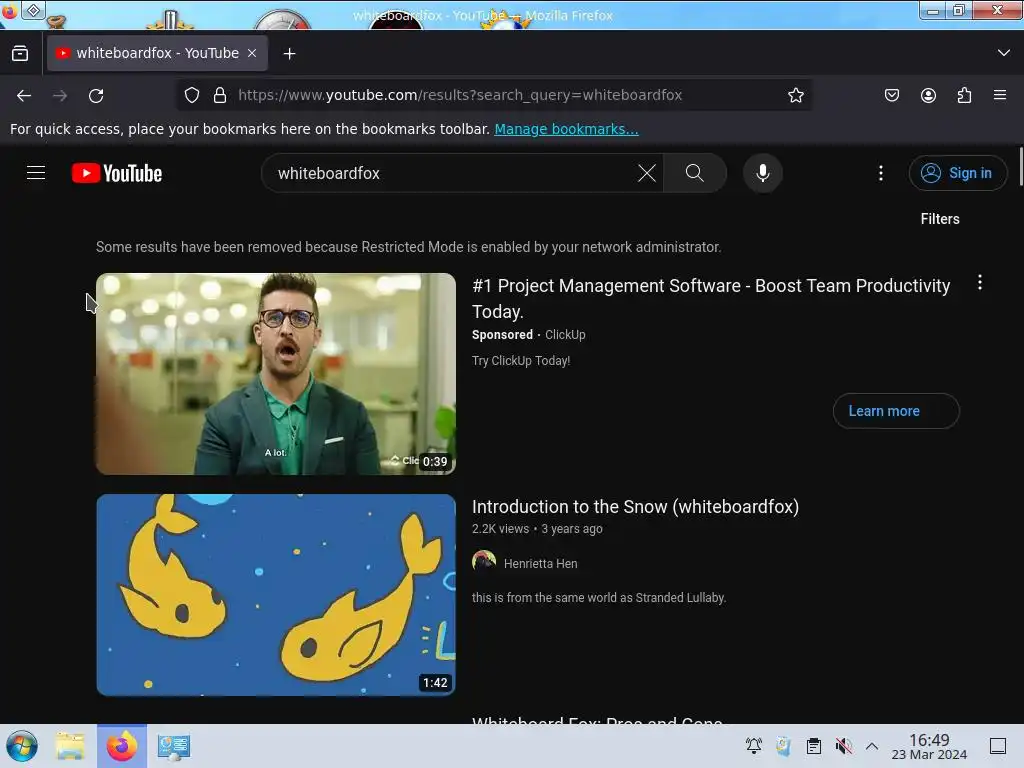The width and height of the screenshot is (1024, 768).
Task: Play the yellow fish video thumbnail
Action: (x=276, y=595)
